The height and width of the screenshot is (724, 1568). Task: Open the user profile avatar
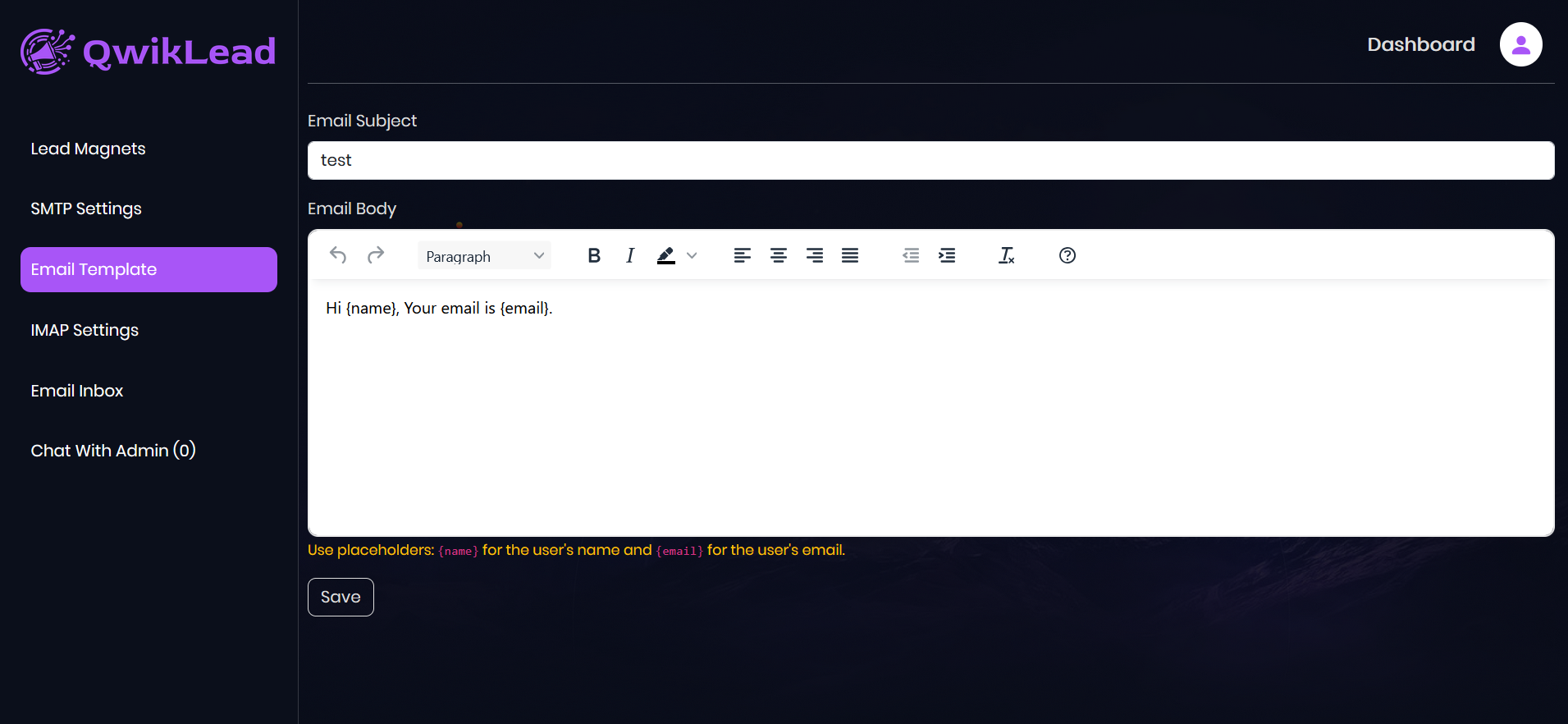[1520, 44]
